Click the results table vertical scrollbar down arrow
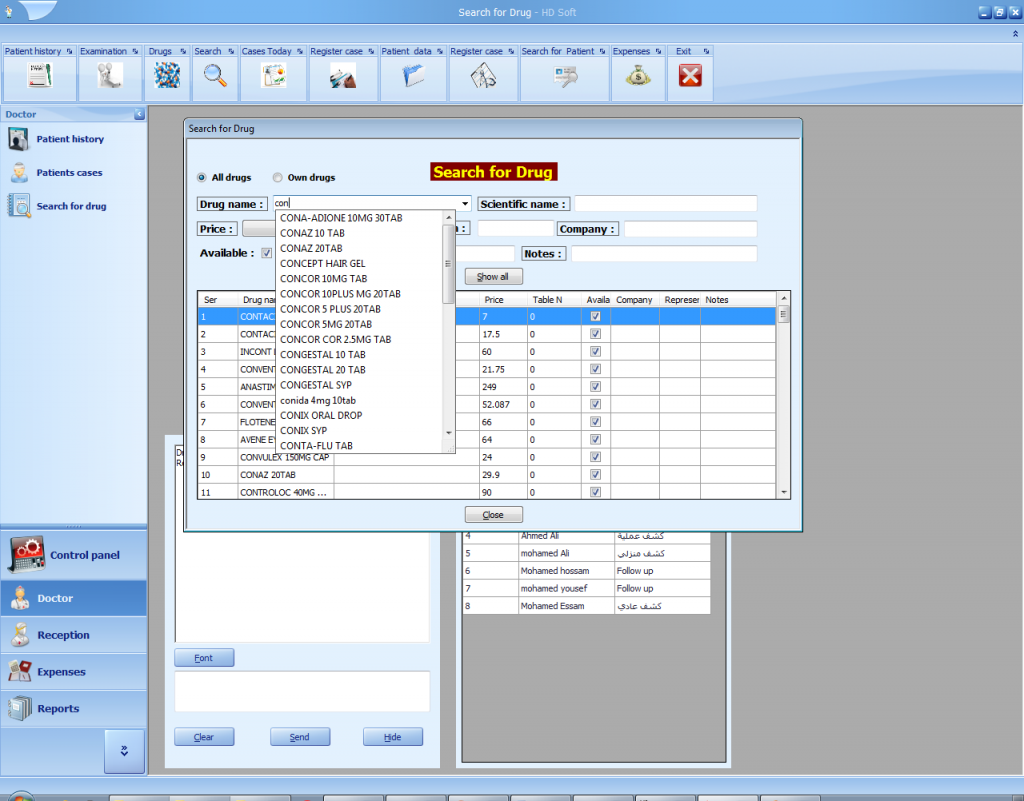 pyautogui.click(x=784, y=493)
